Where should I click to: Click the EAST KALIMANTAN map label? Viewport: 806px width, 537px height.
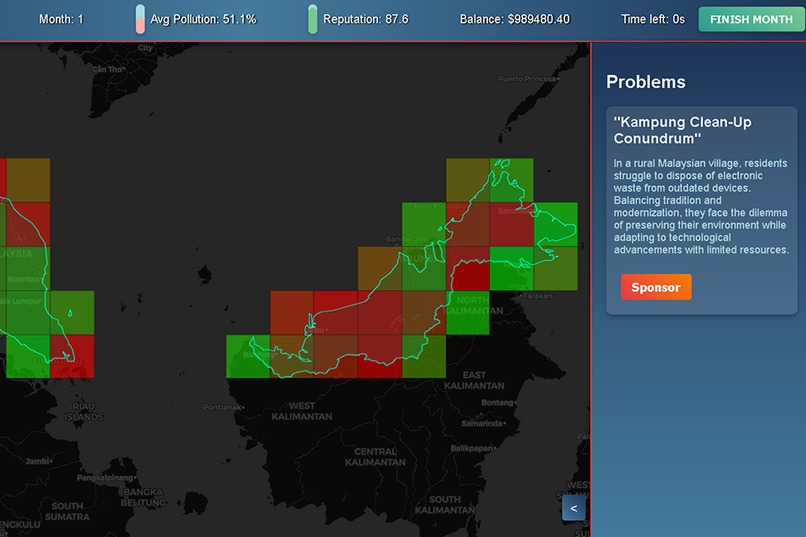click(474, 380)
